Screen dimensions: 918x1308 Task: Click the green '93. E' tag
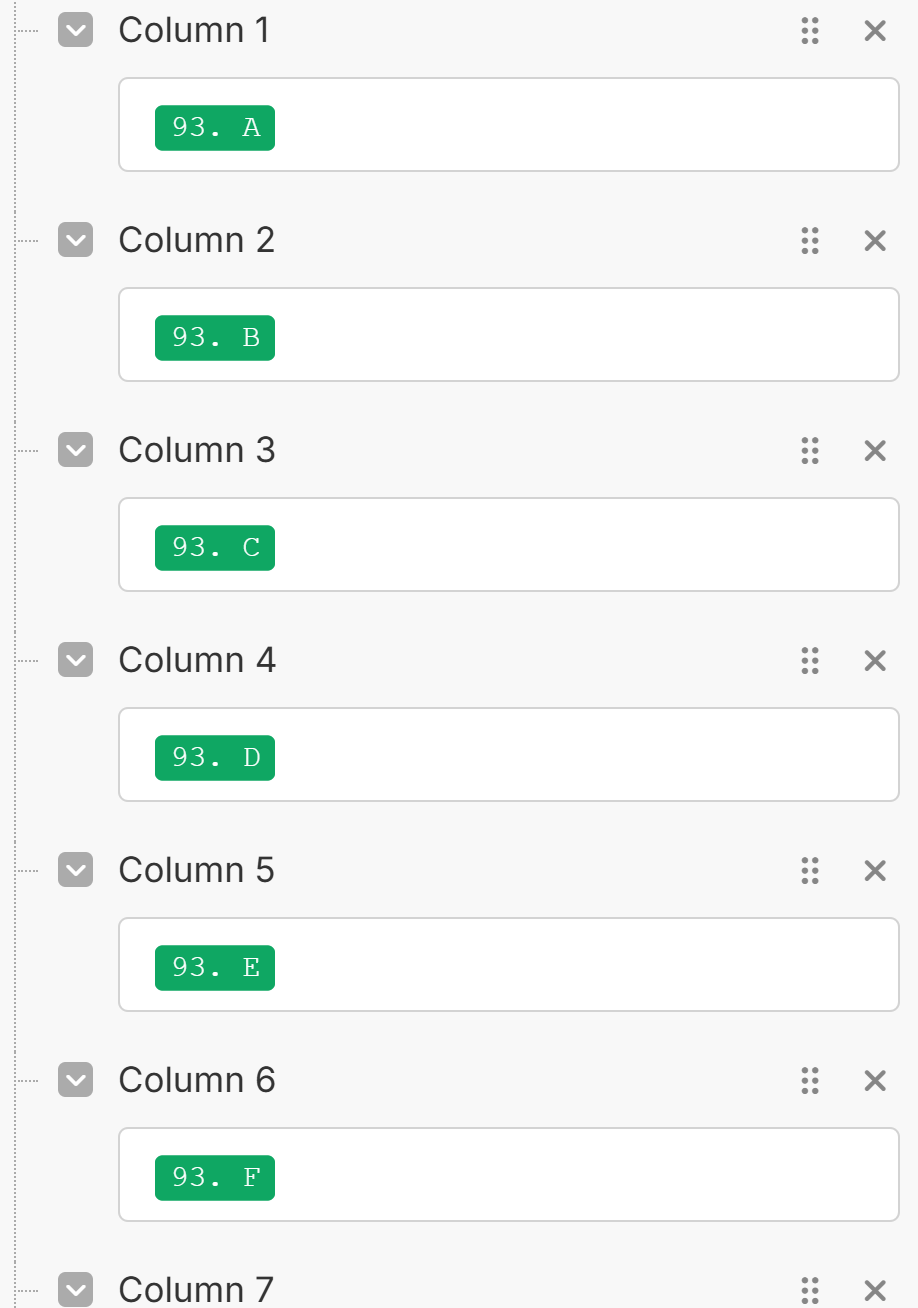point(215,968)
